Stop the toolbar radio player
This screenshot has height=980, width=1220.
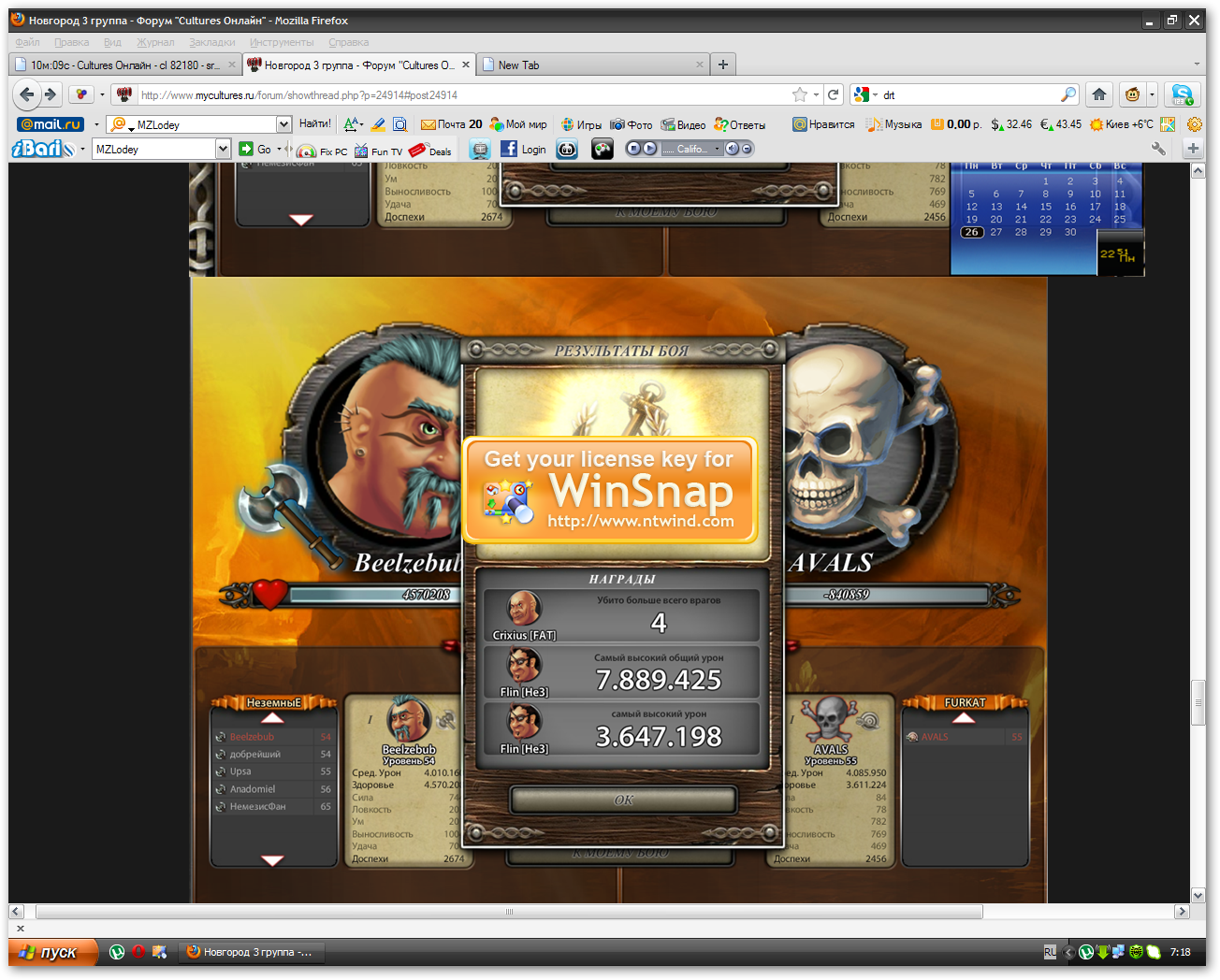(634, 149)
